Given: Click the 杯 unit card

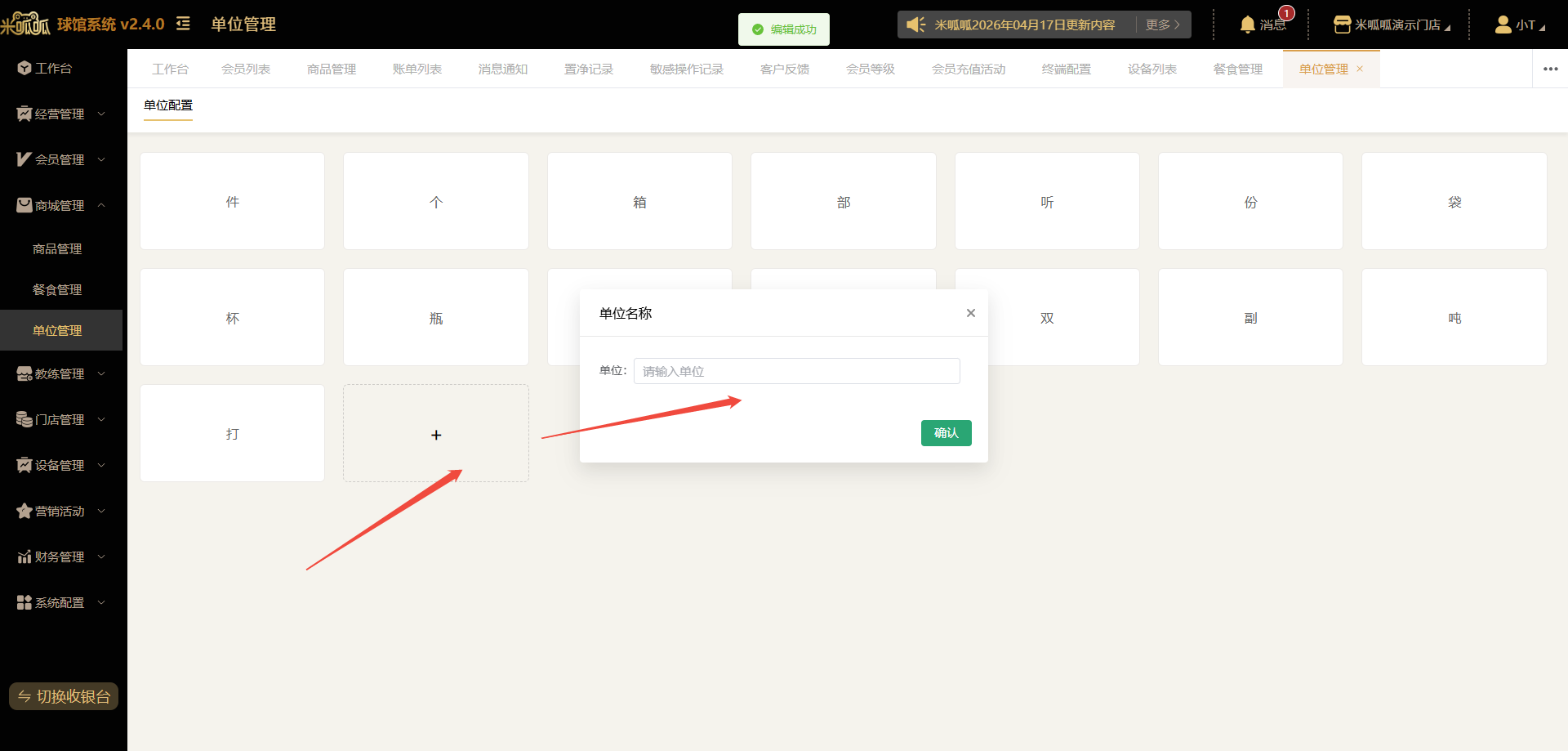Looking at the screenshot, I should pyautogui.click(x=233, y=317).
